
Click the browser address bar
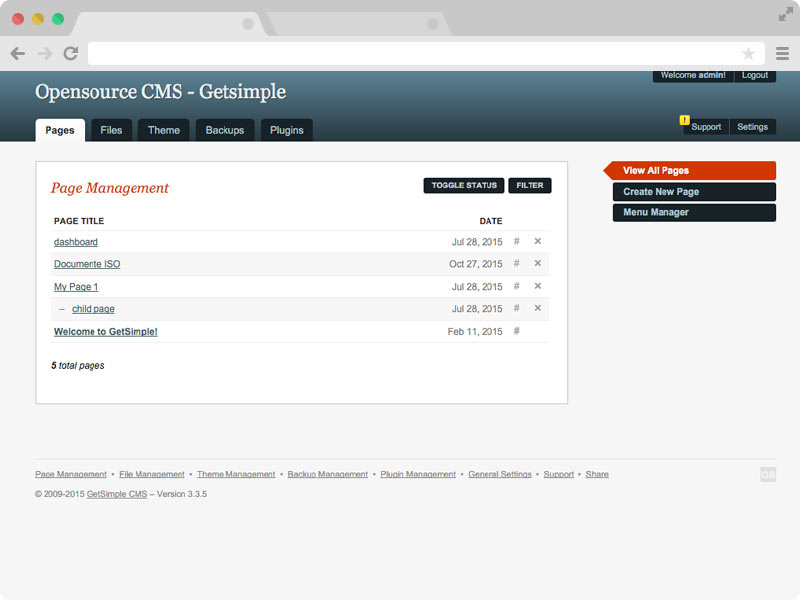pyautogui.click(x=426, y=53)
